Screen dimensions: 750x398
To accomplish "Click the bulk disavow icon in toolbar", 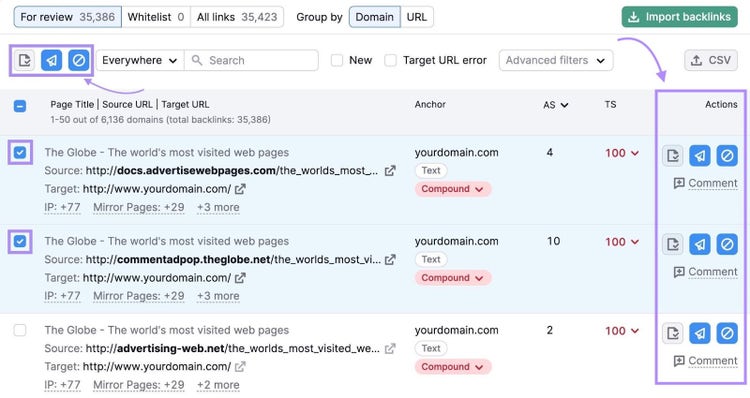I will [79, 60].
